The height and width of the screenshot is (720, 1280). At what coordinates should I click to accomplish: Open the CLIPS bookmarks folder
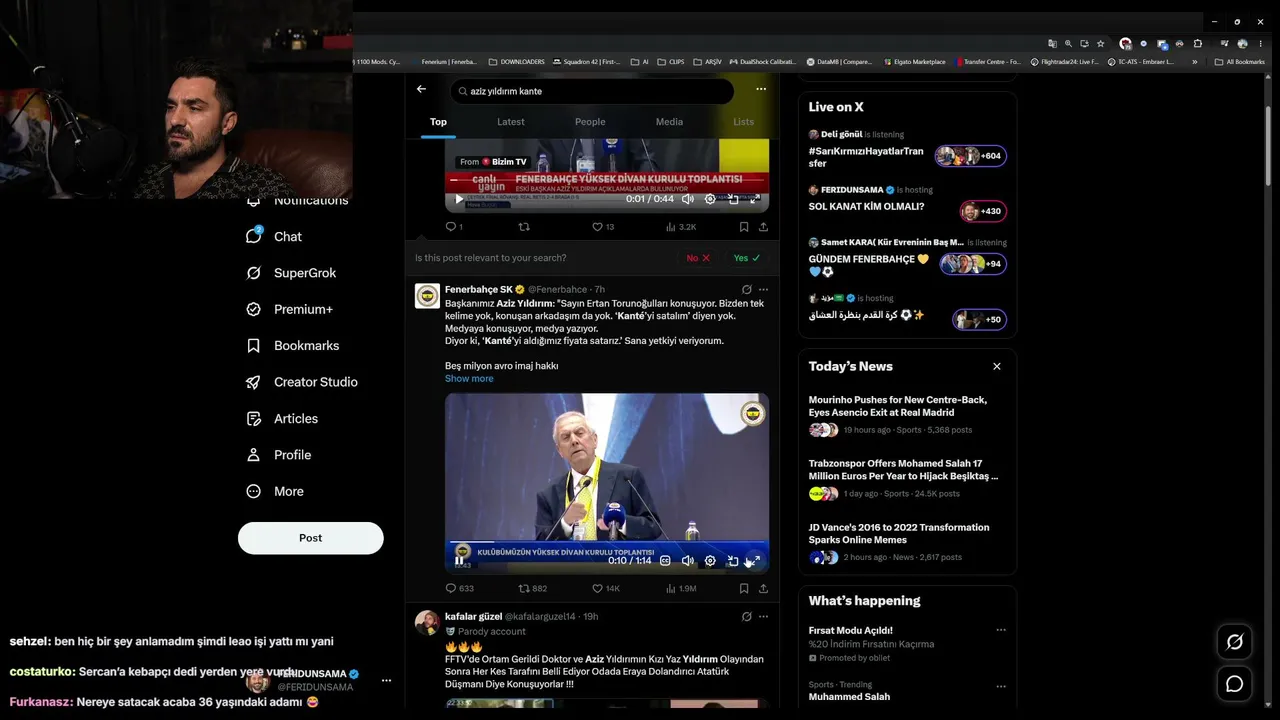[x=671, y=62]
